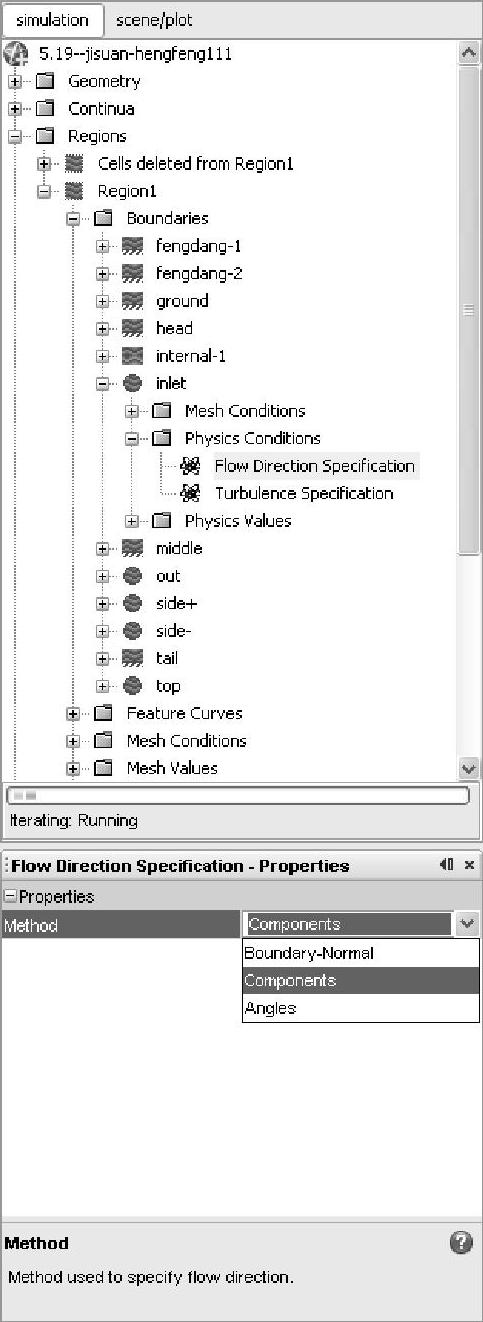
Task: Select the Mesh Values tree item
Action: click(x=172, y=768)
